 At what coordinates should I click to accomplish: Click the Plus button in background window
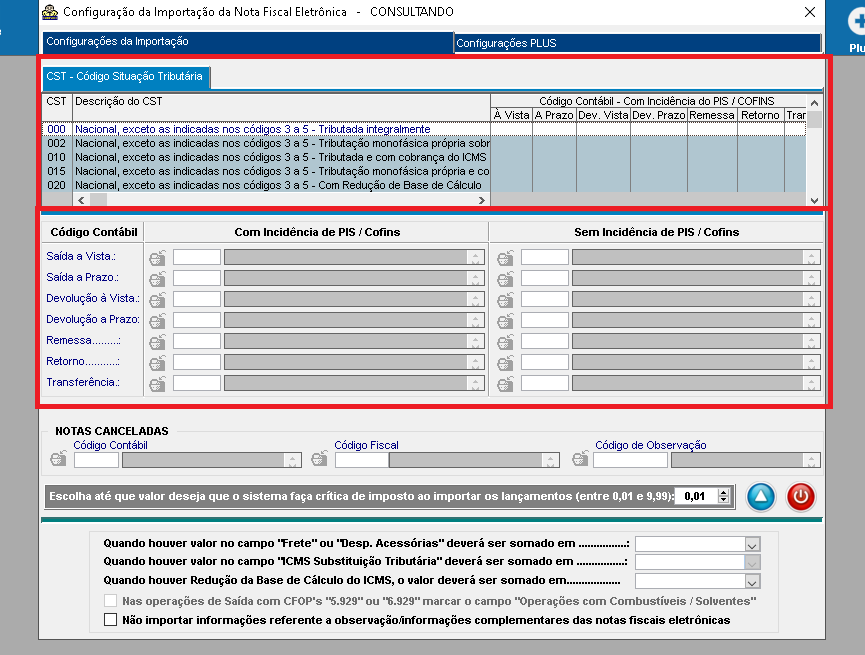pyautogui.click(x=856, y=30)
